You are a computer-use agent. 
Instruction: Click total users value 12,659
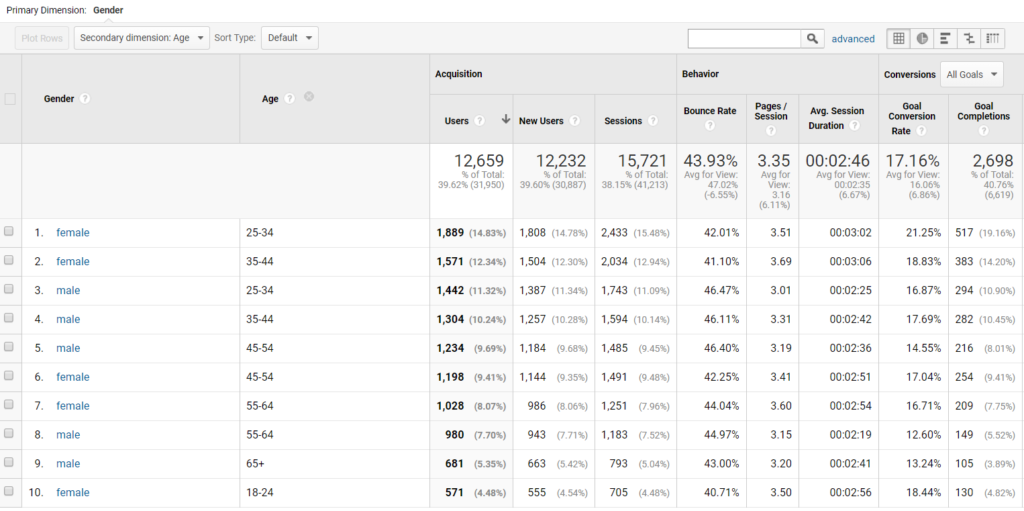[x=479, y=161]
